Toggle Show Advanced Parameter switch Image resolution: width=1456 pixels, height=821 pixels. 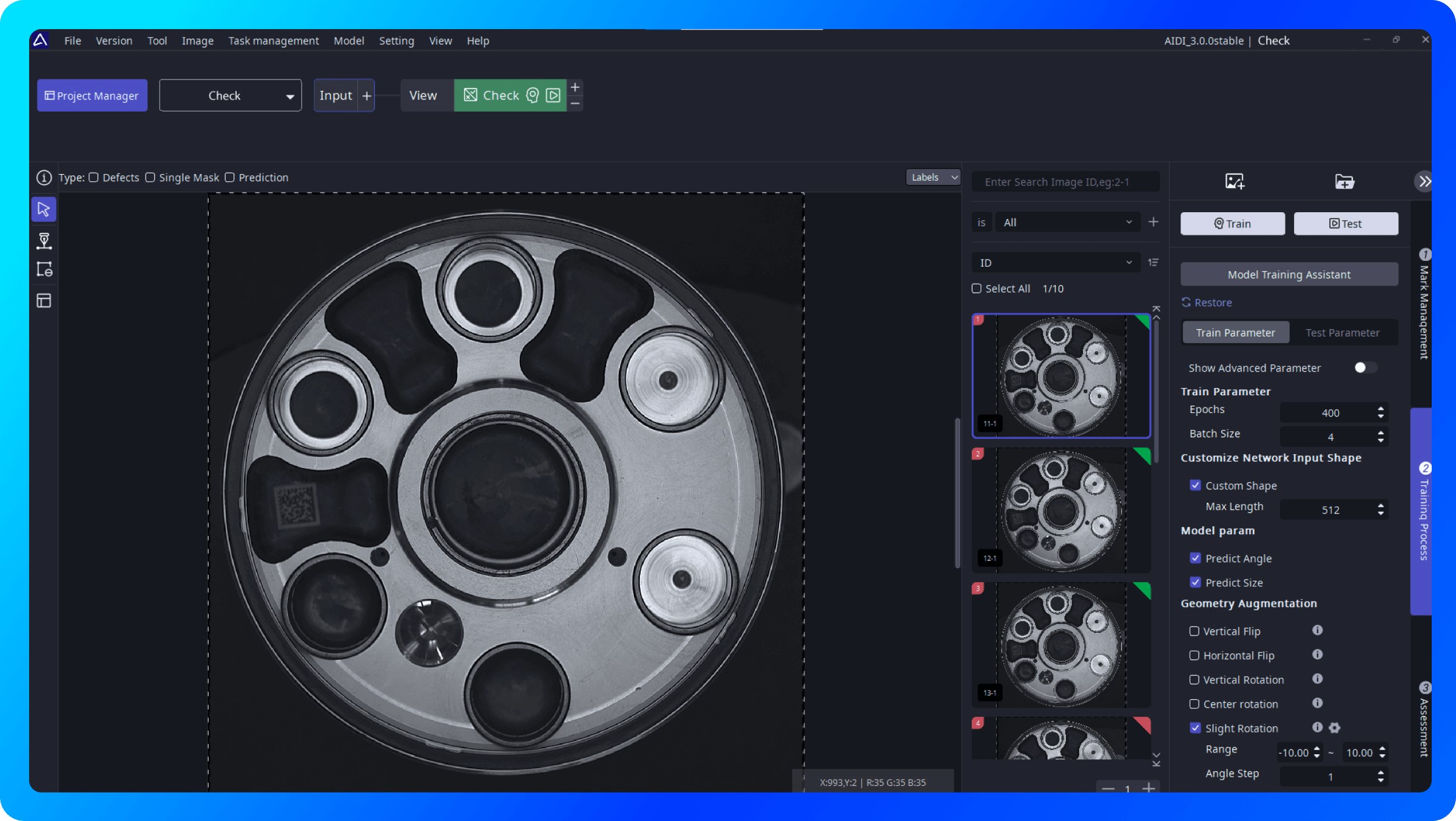pos(1365,367)
